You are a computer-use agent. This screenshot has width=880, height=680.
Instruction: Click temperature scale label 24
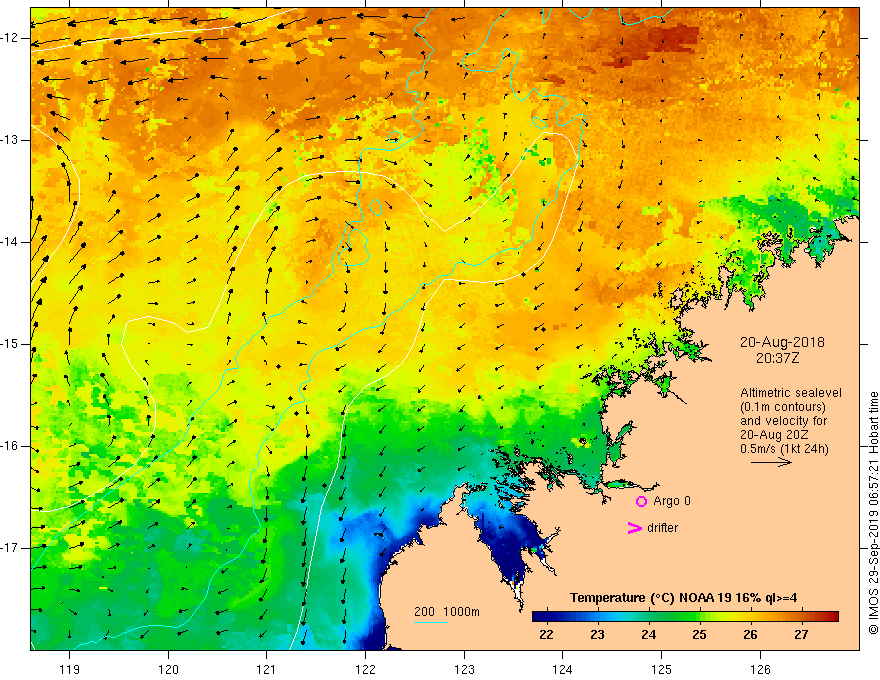(648, 635)
